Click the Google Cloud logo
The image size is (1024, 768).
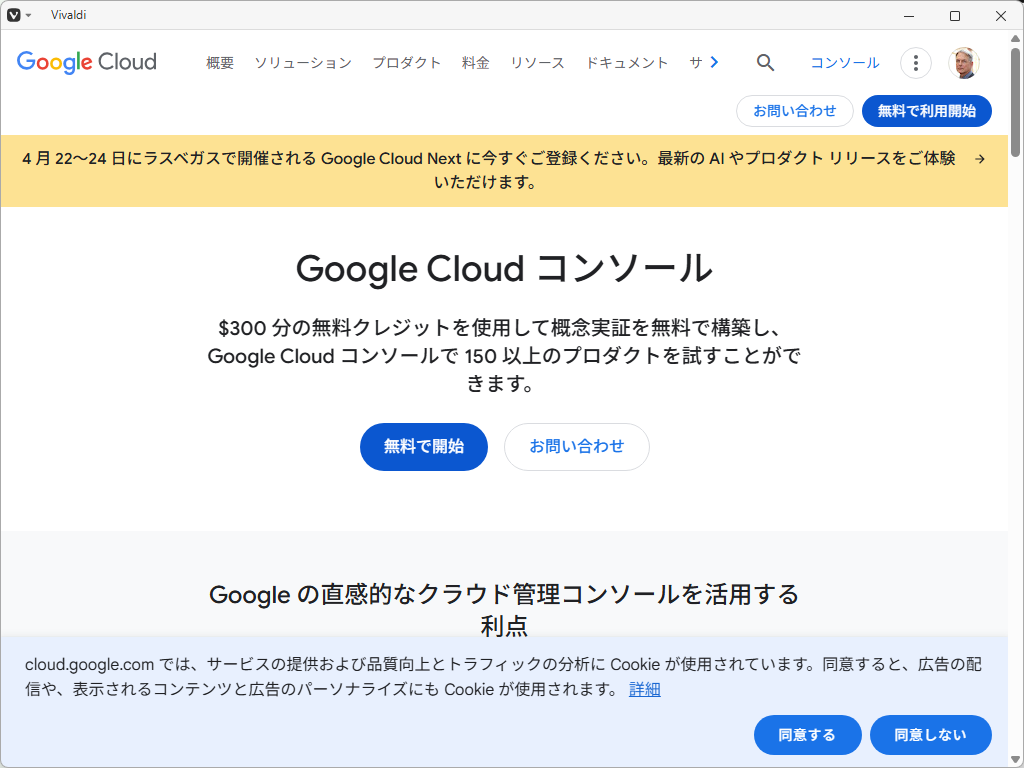(86, 62)
